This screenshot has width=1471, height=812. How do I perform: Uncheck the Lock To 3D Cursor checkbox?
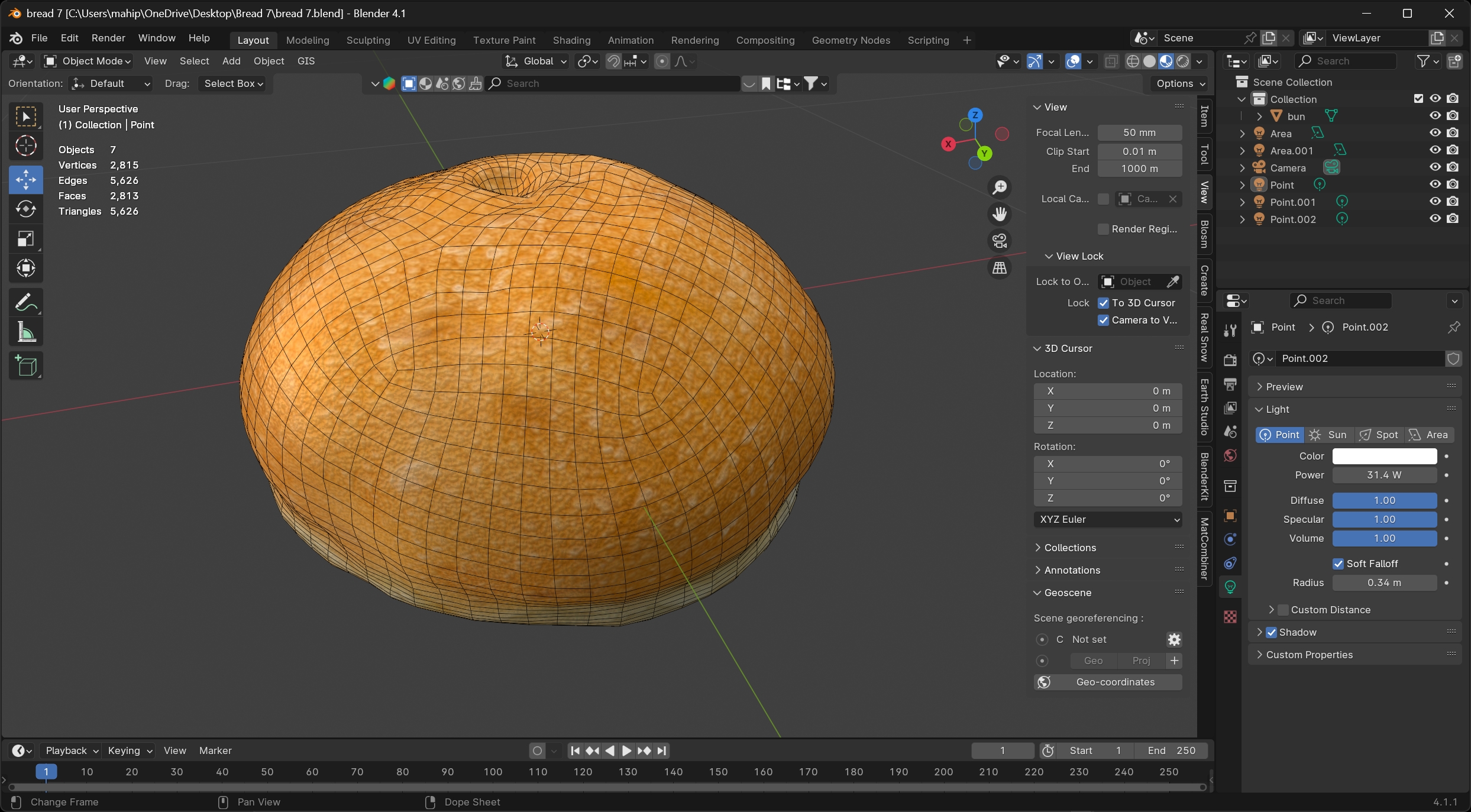pyautogui.click(x=1103, y=303)
